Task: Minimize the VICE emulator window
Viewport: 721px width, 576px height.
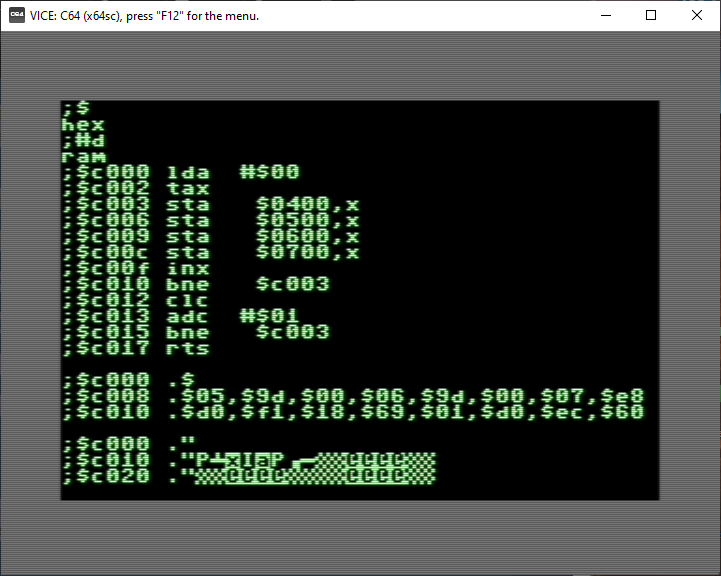Action: coord(605,15)
